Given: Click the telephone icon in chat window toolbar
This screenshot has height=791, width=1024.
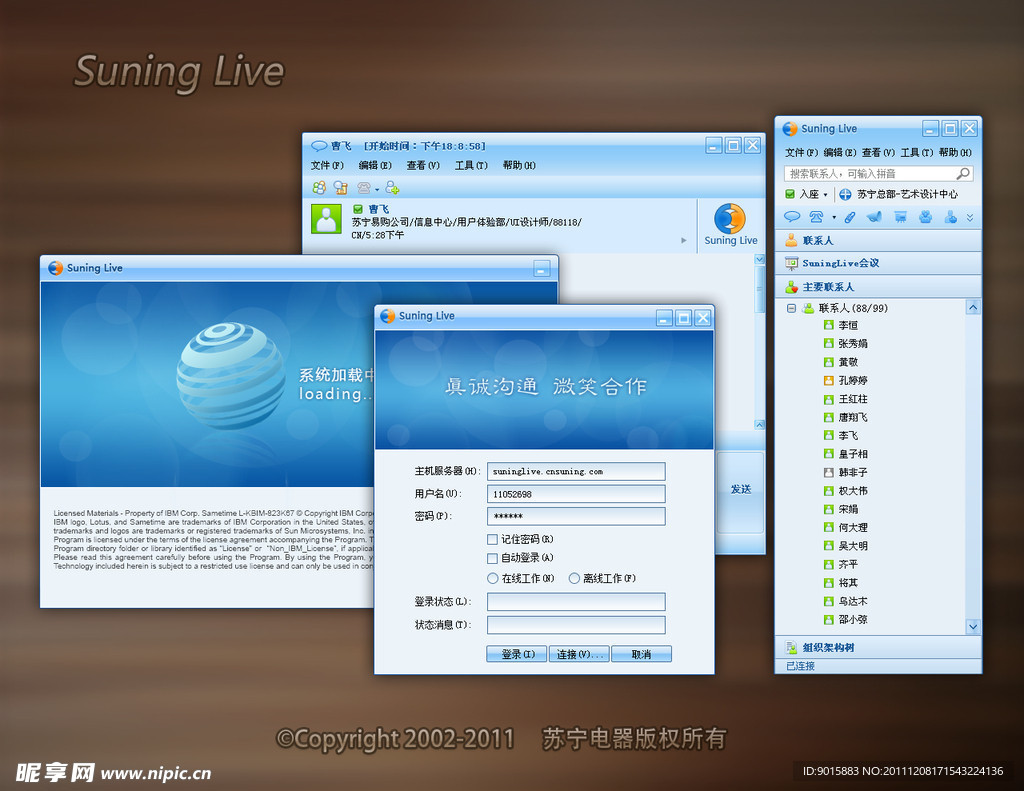Looking at the screenshot, I should (x=364, y=187).
